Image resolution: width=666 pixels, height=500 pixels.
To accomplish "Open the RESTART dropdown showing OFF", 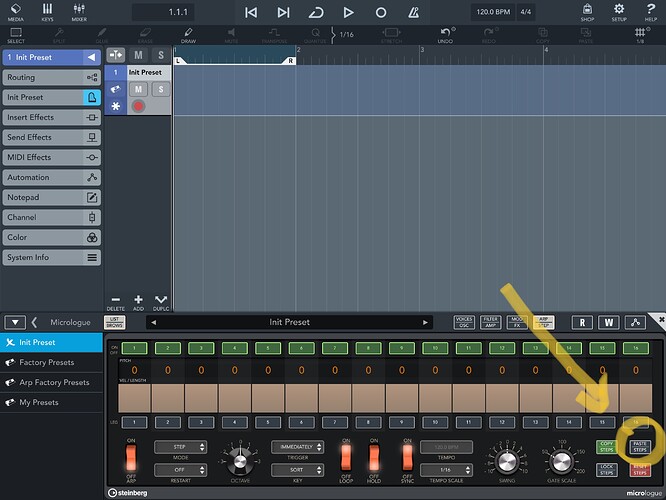I will (181, 470).
